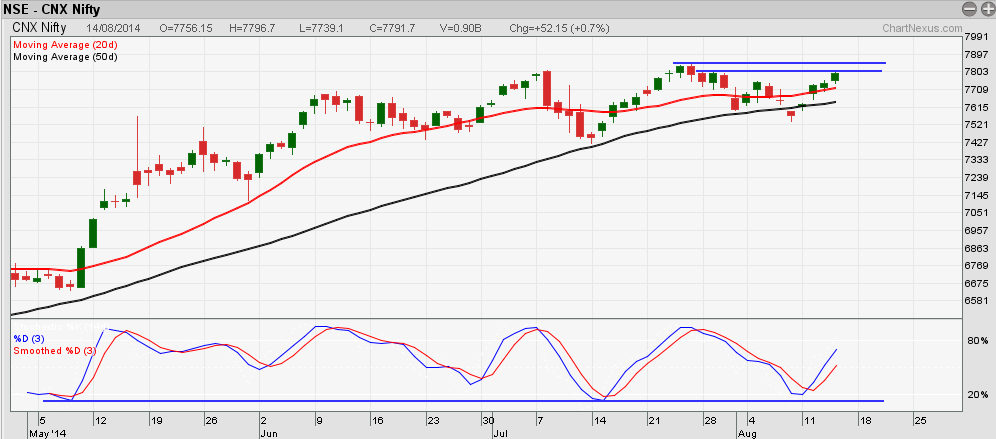Click the time-axis date label 18
The width and height of the screenshot is (996, 439).
[864, 421]
